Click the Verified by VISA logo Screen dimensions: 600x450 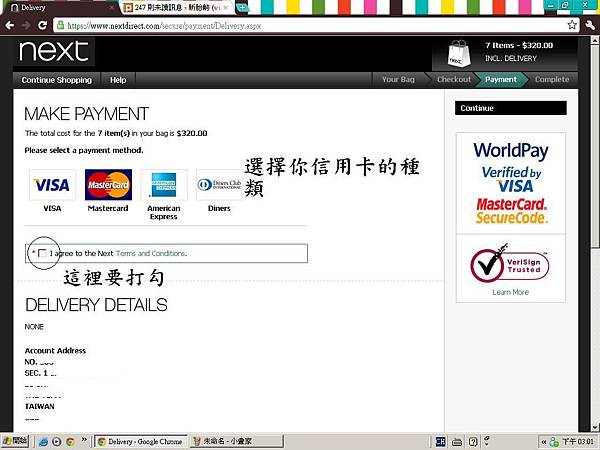pos(512,179)
